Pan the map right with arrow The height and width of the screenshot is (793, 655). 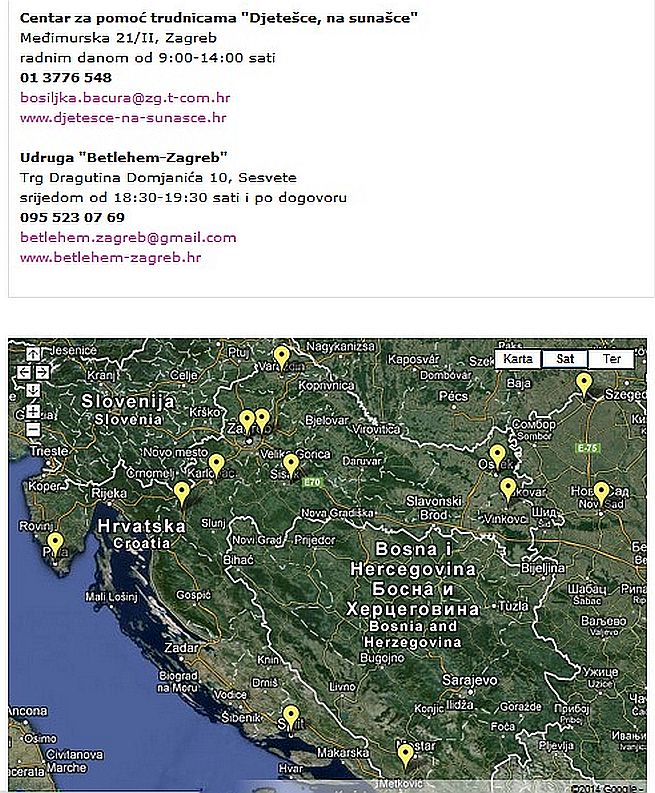pos(43,371)
